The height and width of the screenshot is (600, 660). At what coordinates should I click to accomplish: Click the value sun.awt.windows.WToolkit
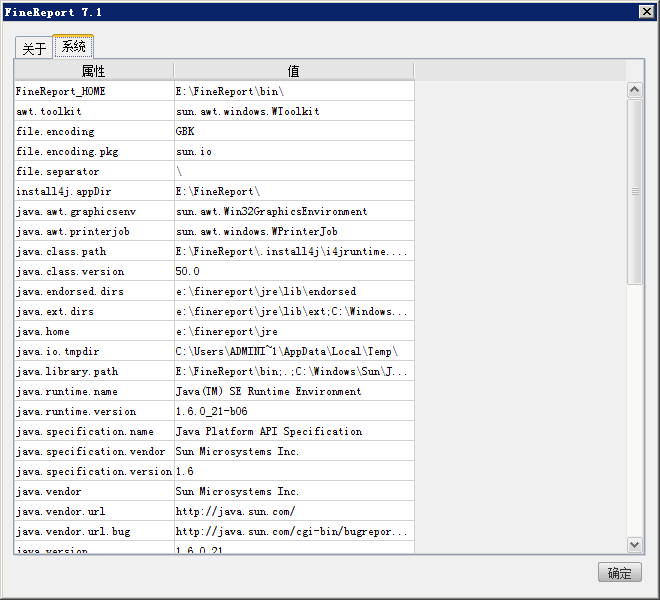294,111
